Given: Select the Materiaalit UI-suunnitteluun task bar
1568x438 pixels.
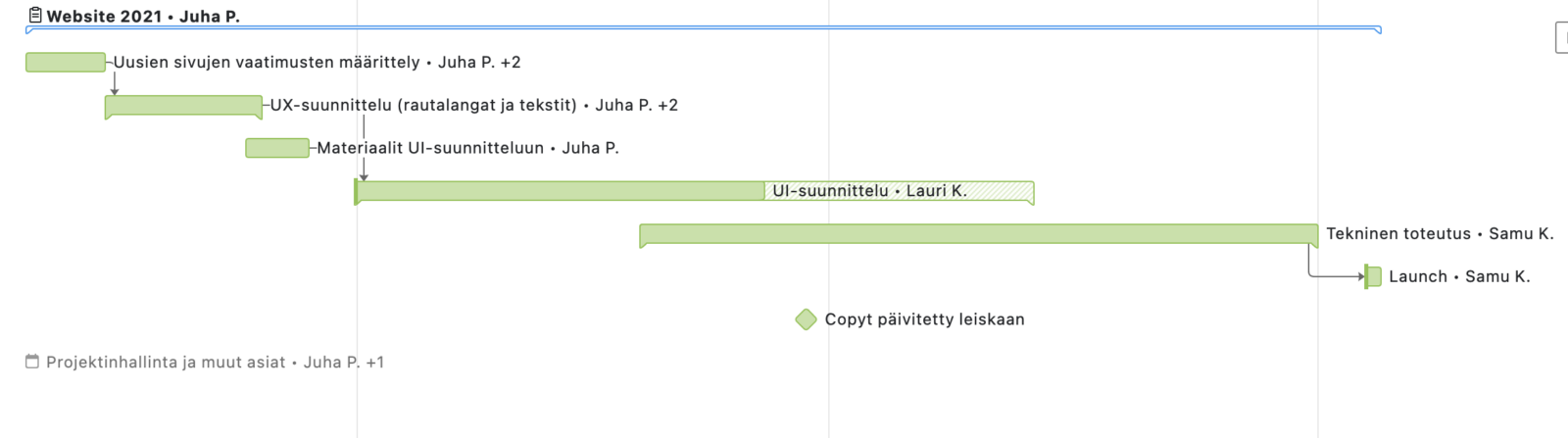Looking at the screenshot, I should (277, 148).
